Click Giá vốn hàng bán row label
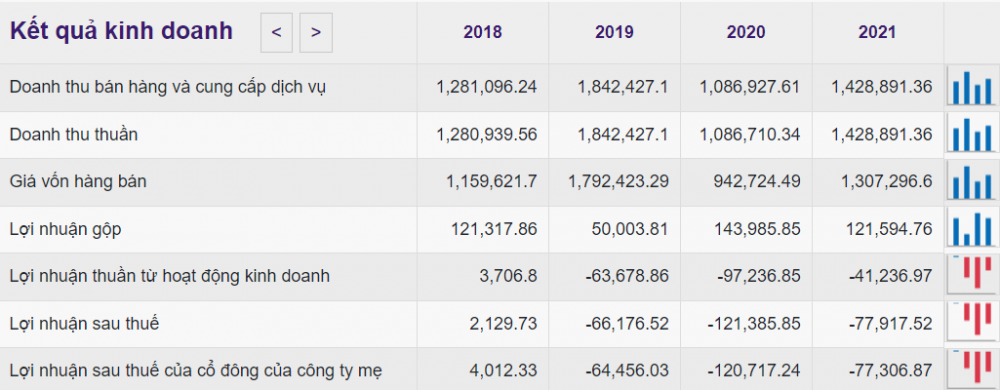Image resolution: width=1000 pixels, height=390 pixels. [78, 182]
